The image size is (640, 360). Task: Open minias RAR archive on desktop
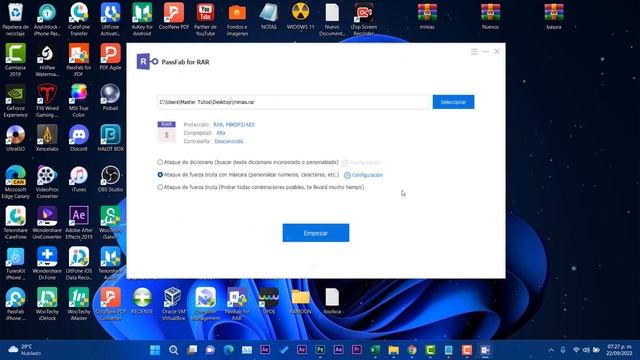tap(427, 16)
